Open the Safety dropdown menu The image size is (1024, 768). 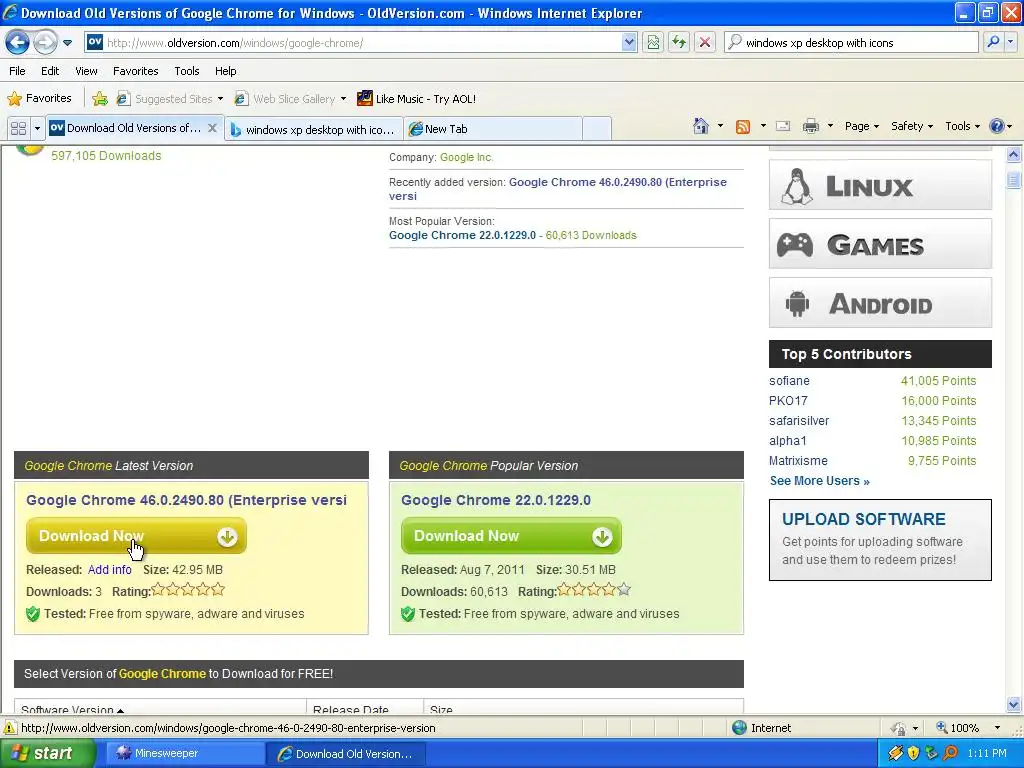(x=912, y=126)
